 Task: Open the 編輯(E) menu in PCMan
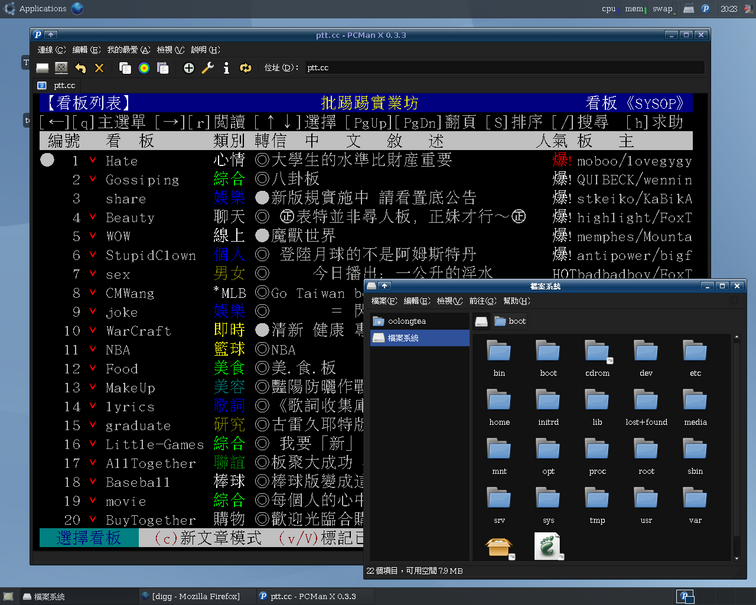tap(87, 50)
